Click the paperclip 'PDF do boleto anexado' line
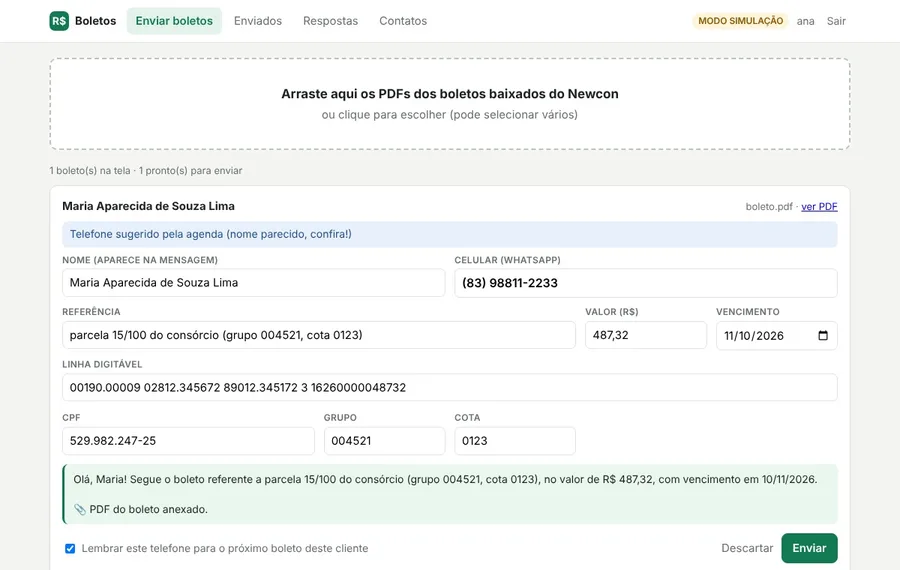This screenshot has height=570, width=900. click(x=141, y=509)
